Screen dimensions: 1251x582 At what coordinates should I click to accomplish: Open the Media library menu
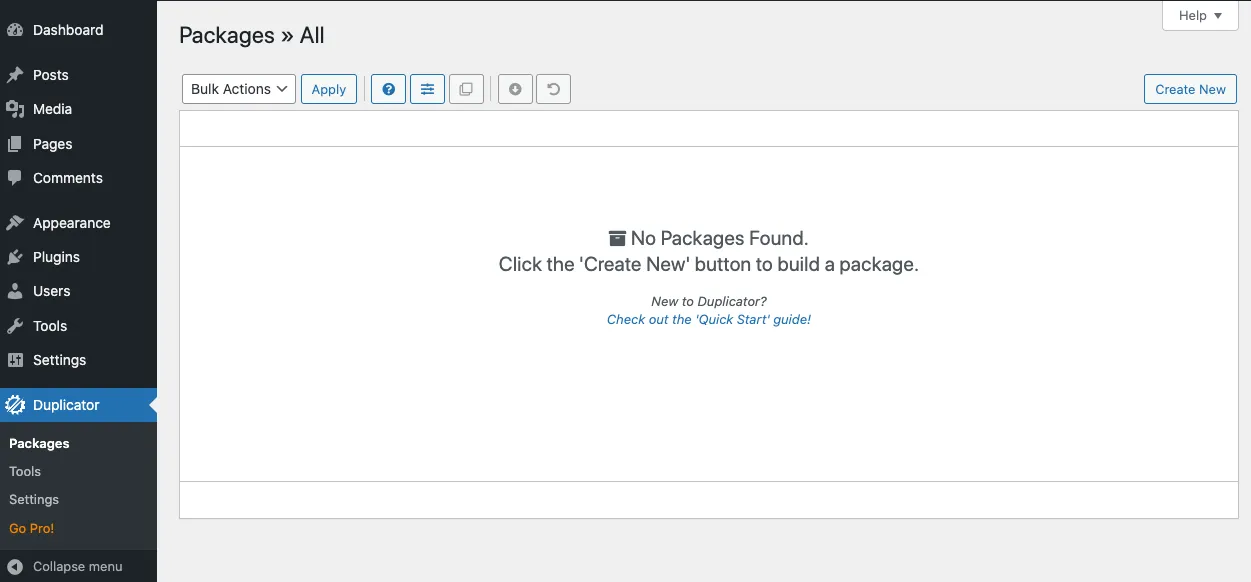(x=78, y=109)
